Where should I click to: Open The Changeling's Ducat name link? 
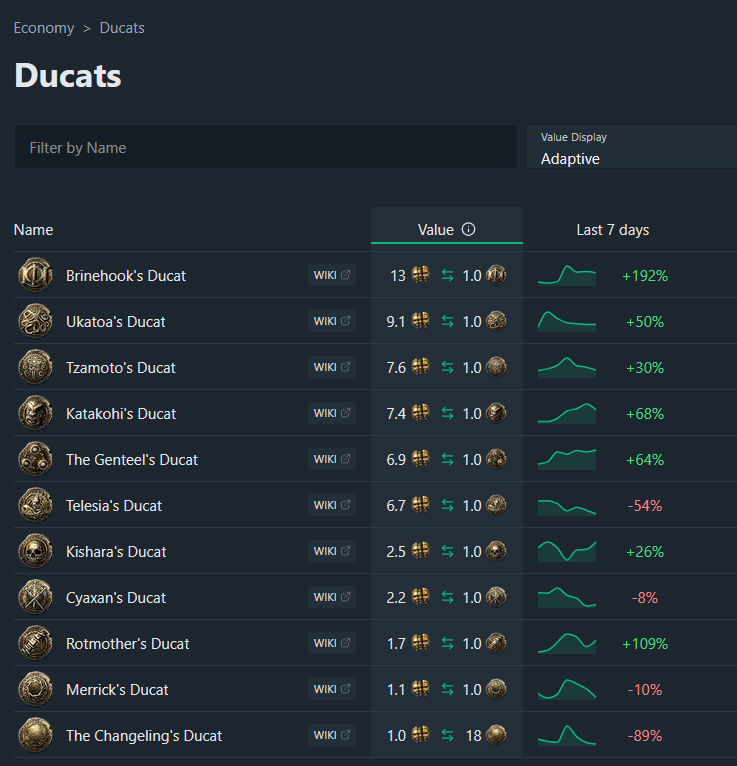(144, 735)
